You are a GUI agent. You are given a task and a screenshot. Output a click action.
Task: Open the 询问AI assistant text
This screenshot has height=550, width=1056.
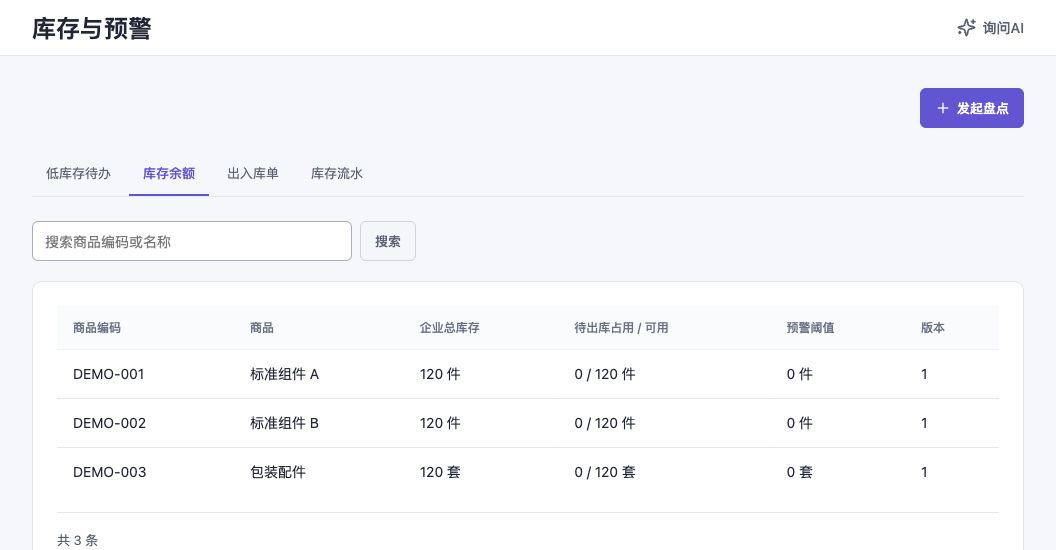[1003, 28]
